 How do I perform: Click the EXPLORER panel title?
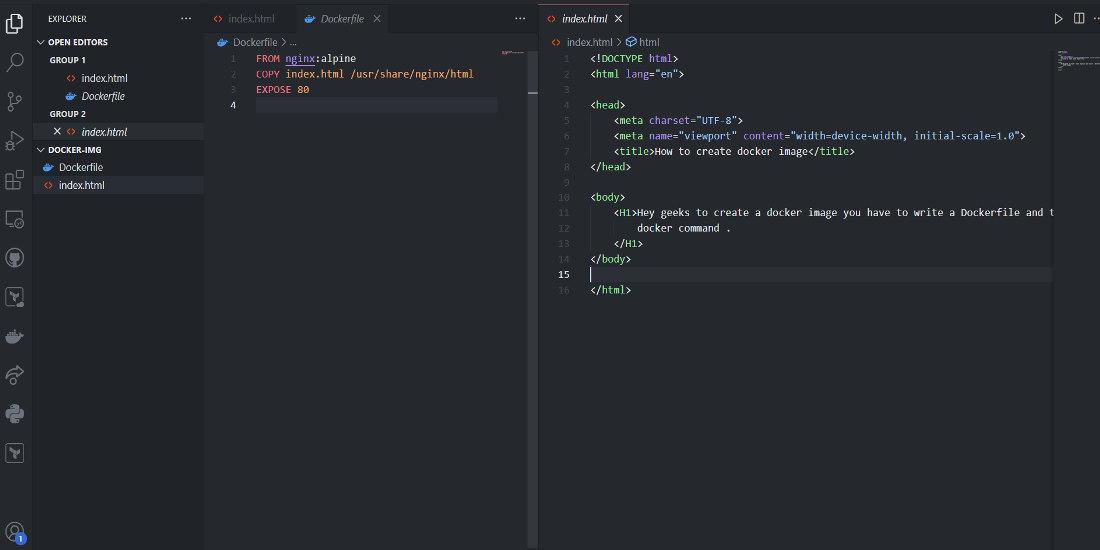tap(67, 19)
